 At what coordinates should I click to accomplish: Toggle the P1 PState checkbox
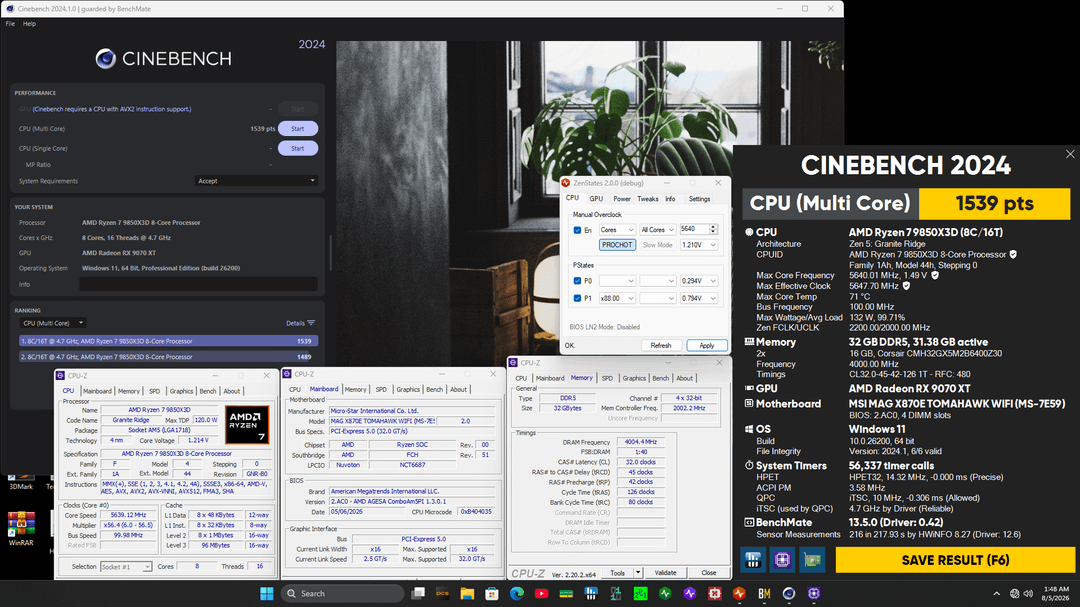577,298
